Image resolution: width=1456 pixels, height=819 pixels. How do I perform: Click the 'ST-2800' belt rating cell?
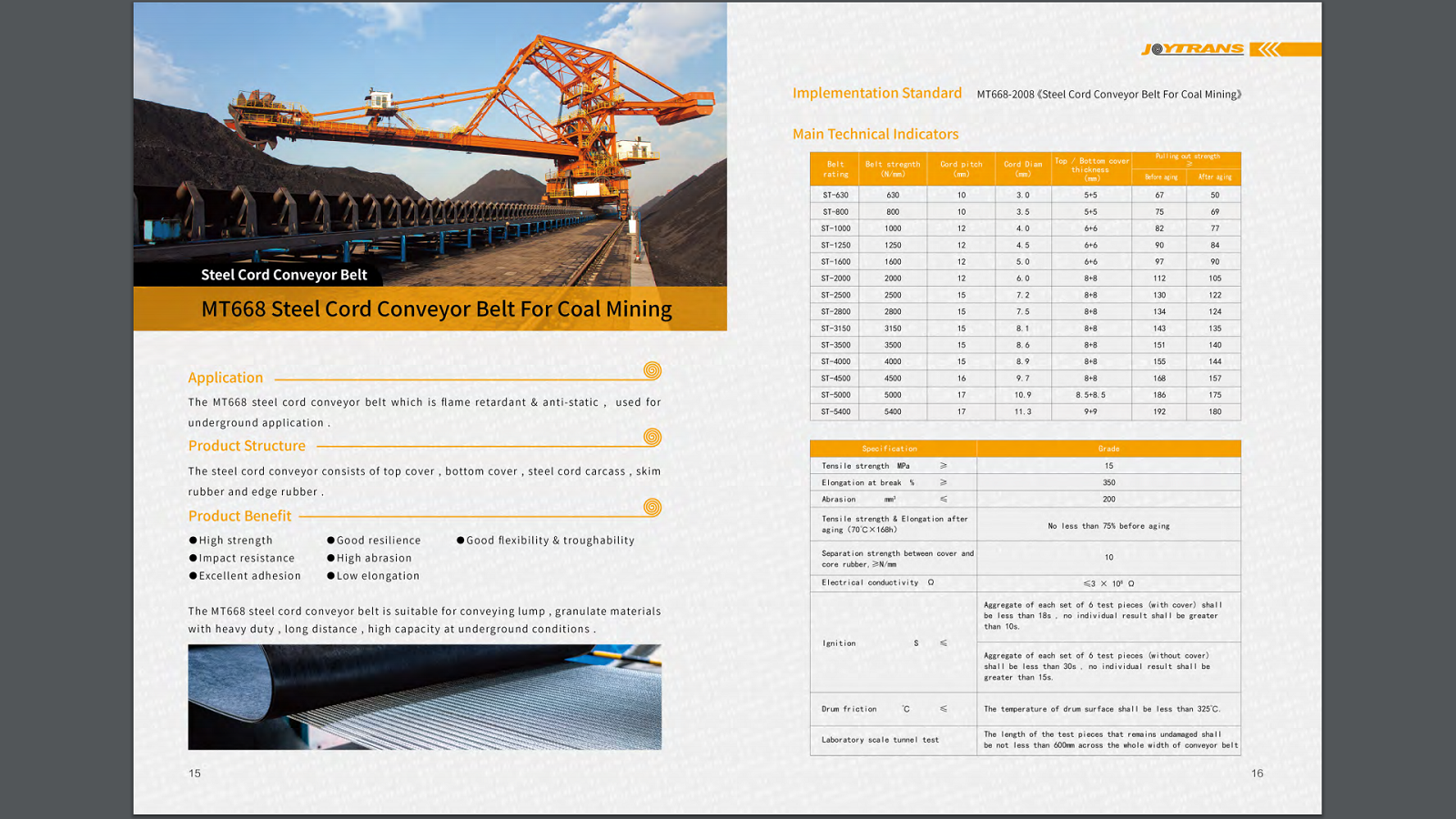835,312
